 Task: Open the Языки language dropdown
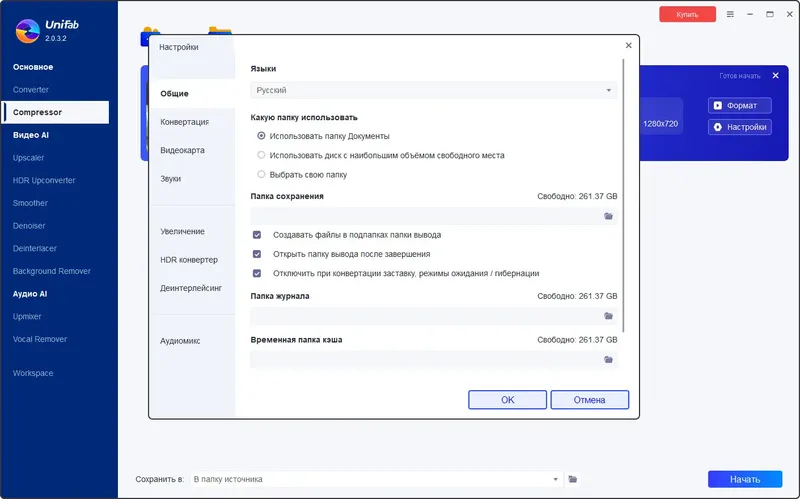tap(434, 90)
